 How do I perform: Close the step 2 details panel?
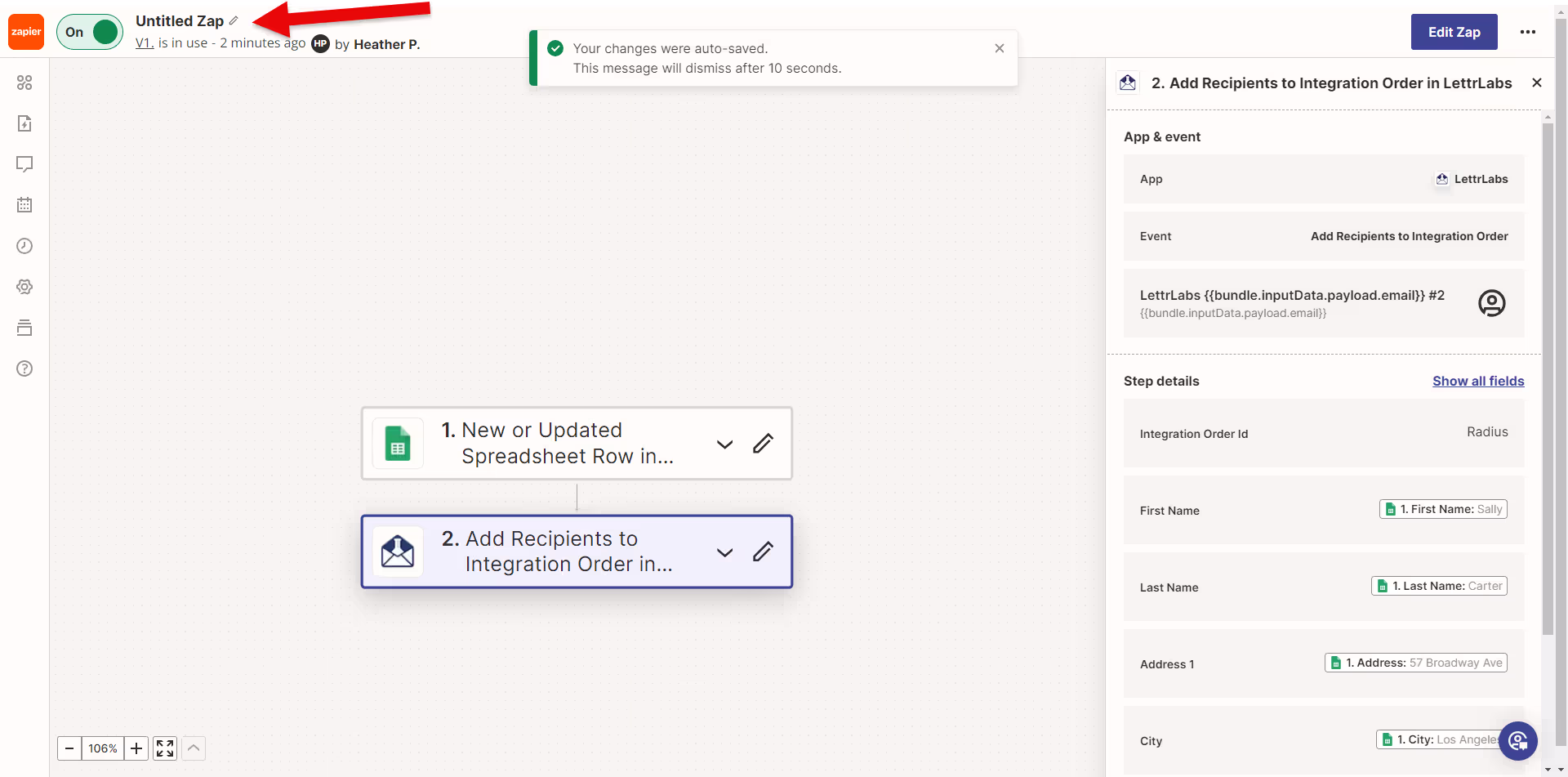coord(1537,83)
